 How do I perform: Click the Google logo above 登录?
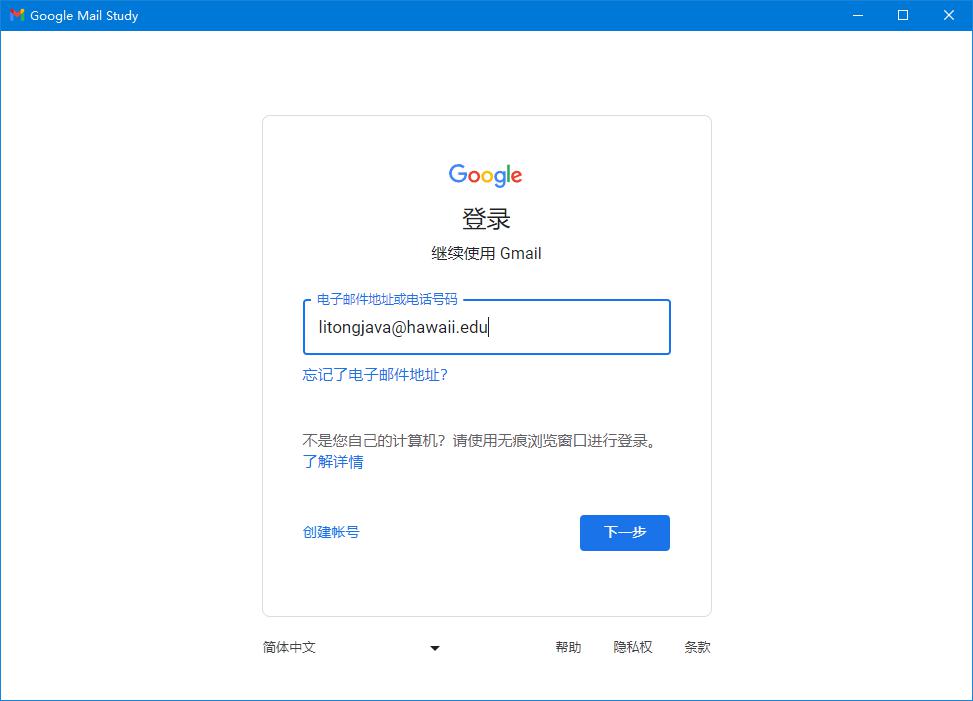click(x=486, y=176)
